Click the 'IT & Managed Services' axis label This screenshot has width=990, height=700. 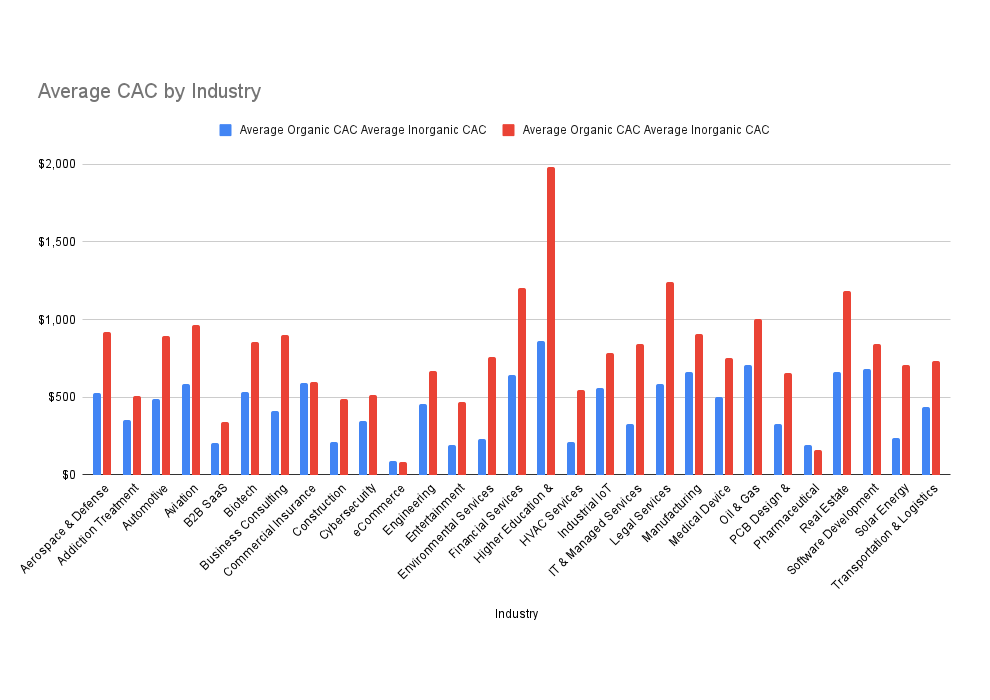pos(595,530)
